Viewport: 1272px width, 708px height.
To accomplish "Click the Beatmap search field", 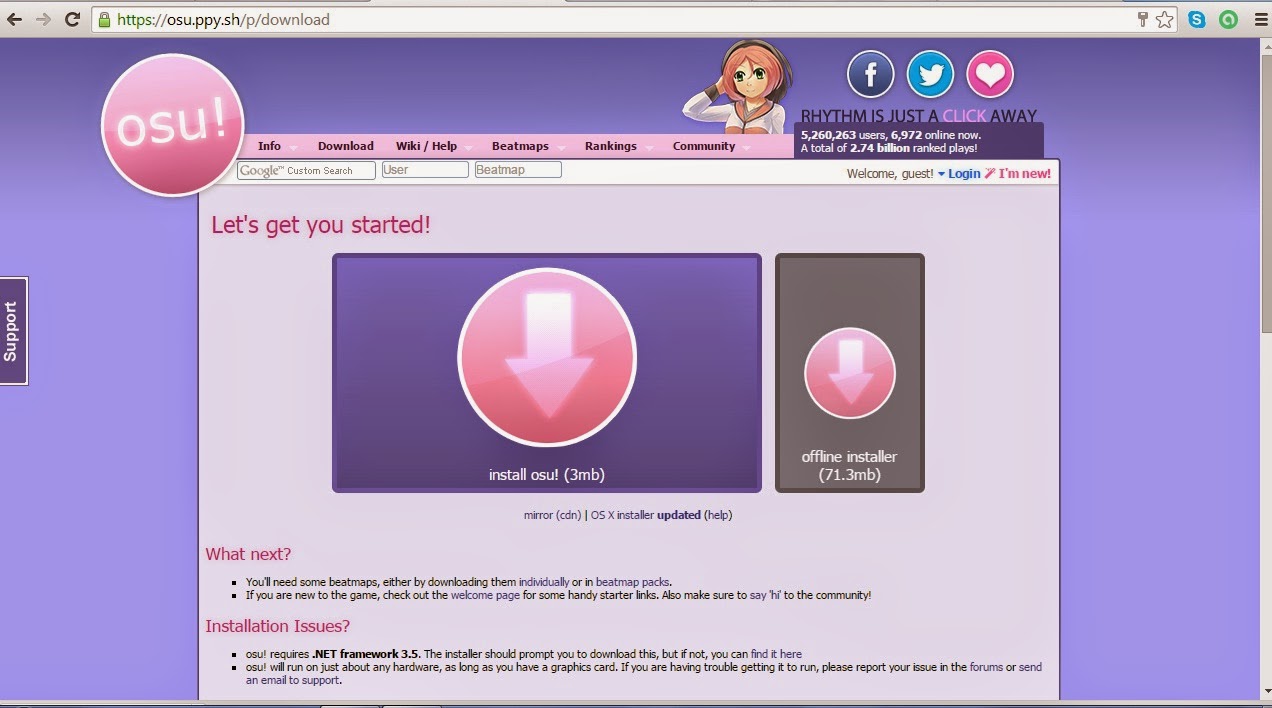I will pyautogui.click(x=518, y=170).
